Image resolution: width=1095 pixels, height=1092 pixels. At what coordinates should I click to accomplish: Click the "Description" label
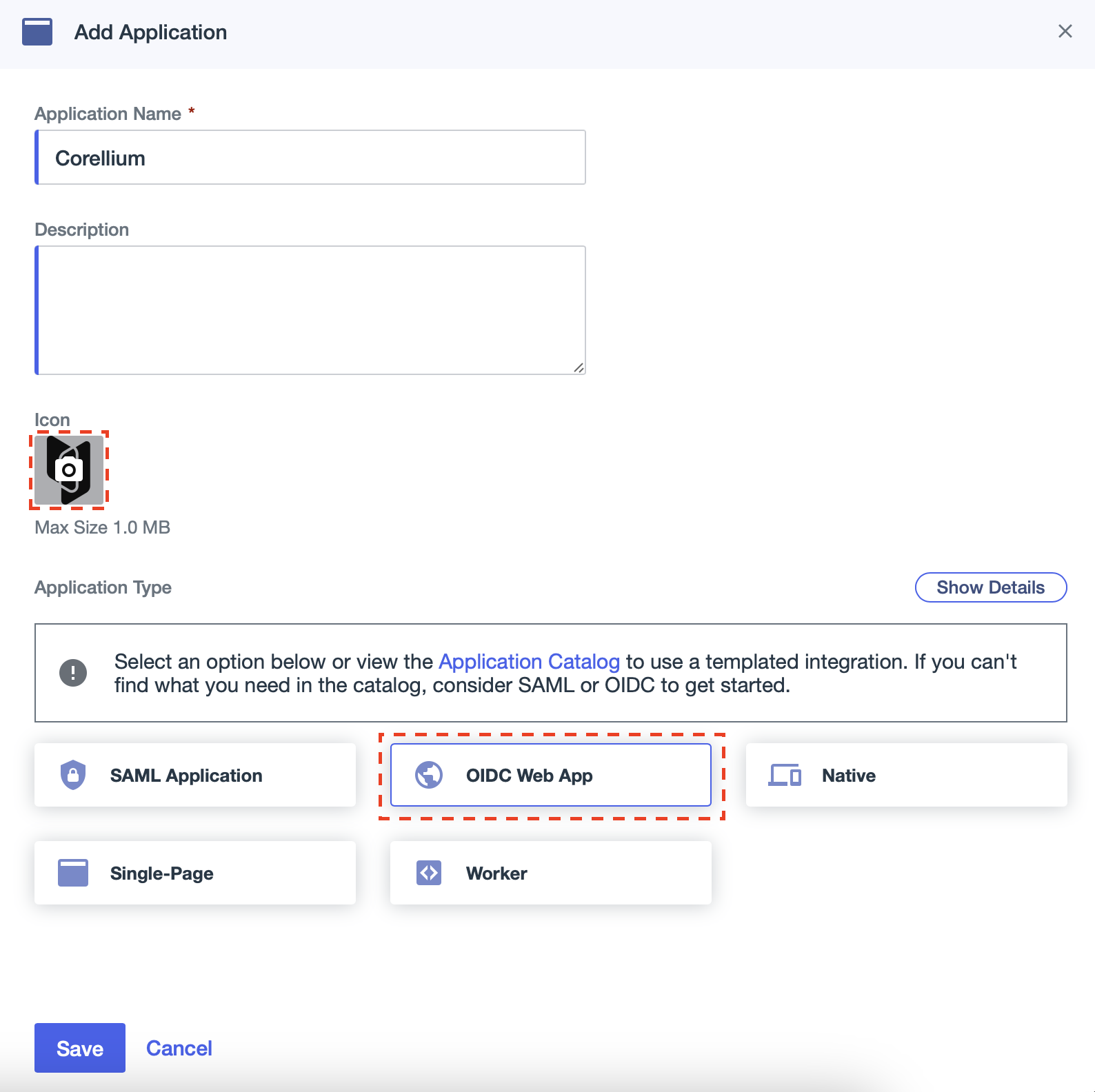81,230
